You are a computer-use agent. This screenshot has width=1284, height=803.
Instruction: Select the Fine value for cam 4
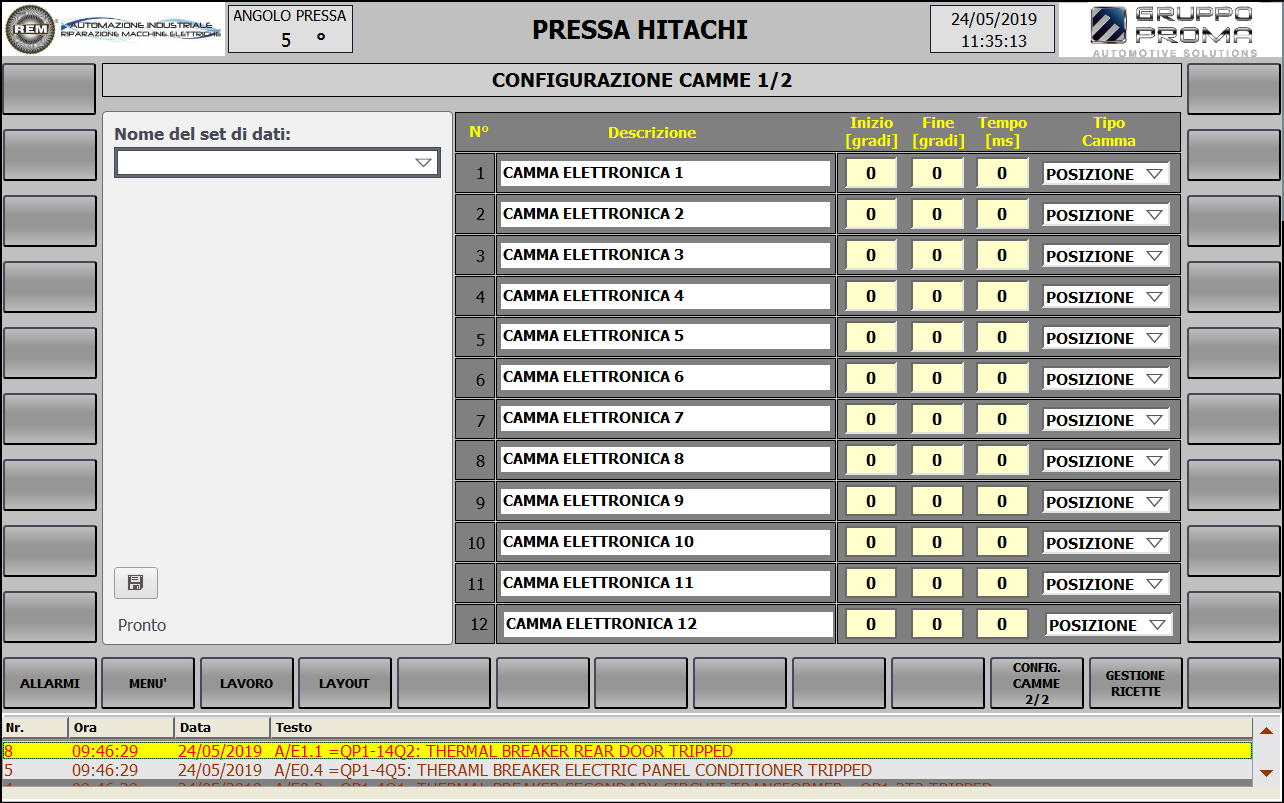pos(937,296)
